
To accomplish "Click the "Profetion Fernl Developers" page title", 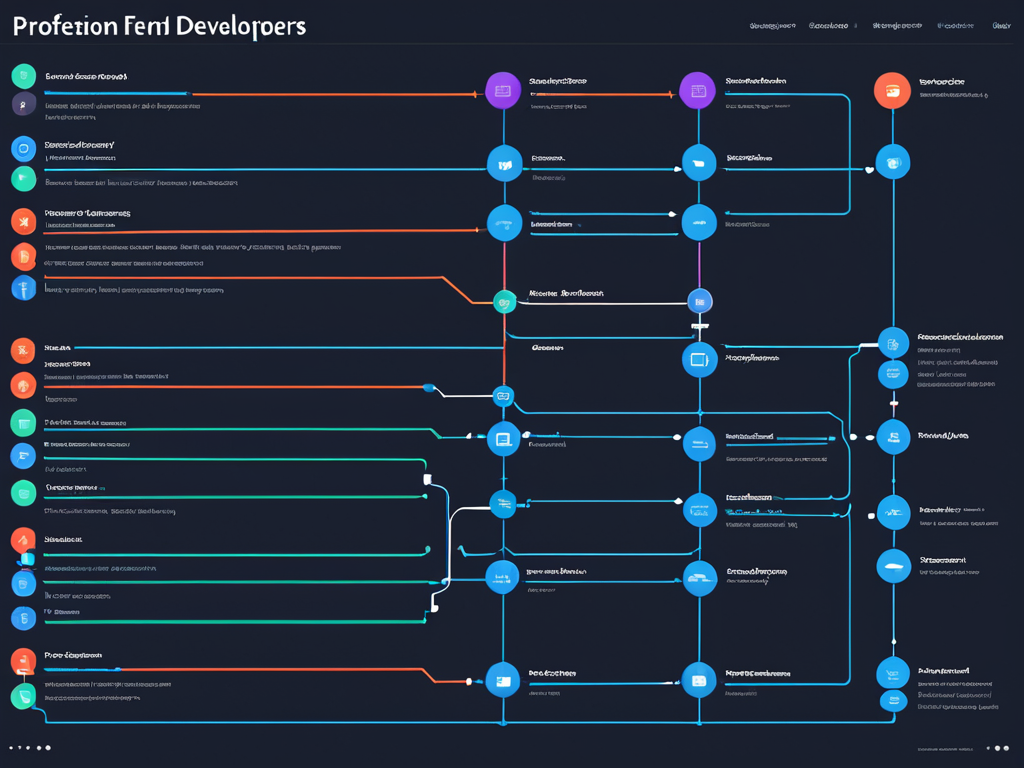I will tap(160, 26).
